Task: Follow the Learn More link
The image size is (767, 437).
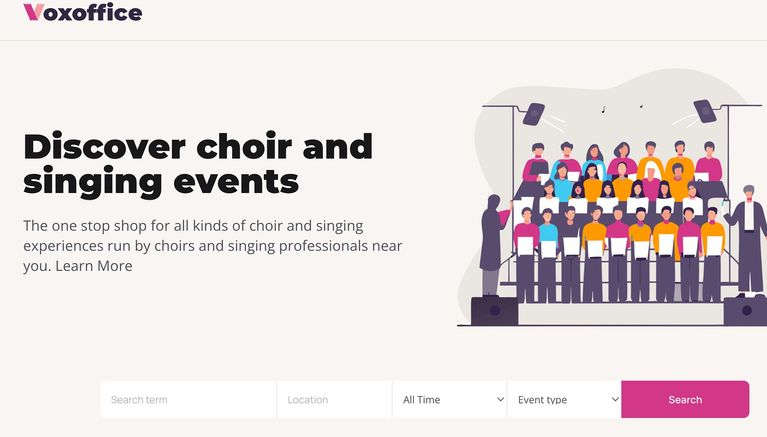Action: tap(94, 266)
